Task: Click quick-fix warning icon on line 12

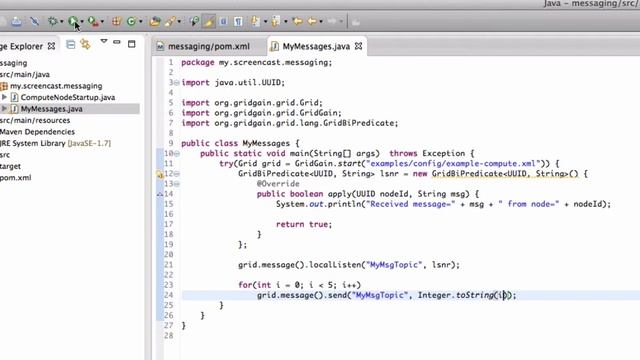Action: pyautogui.click(x=160, y=174)
